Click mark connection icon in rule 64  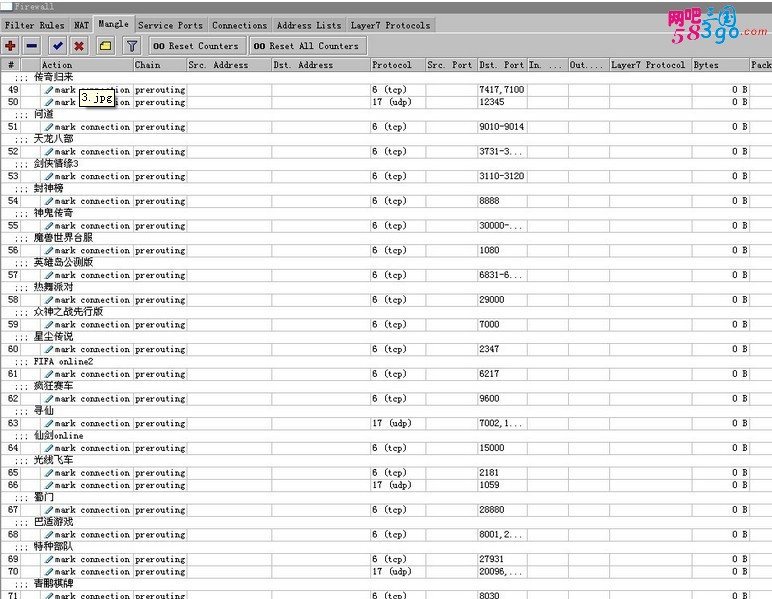pyautogui.click(x=48, y=448)
